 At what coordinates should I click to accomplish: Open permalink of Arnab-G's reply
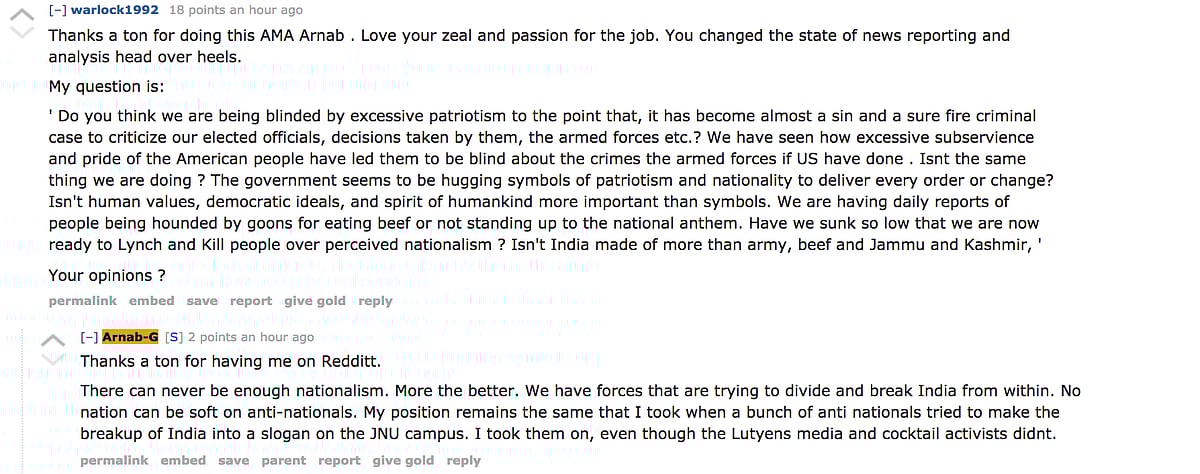click(114, 461)
